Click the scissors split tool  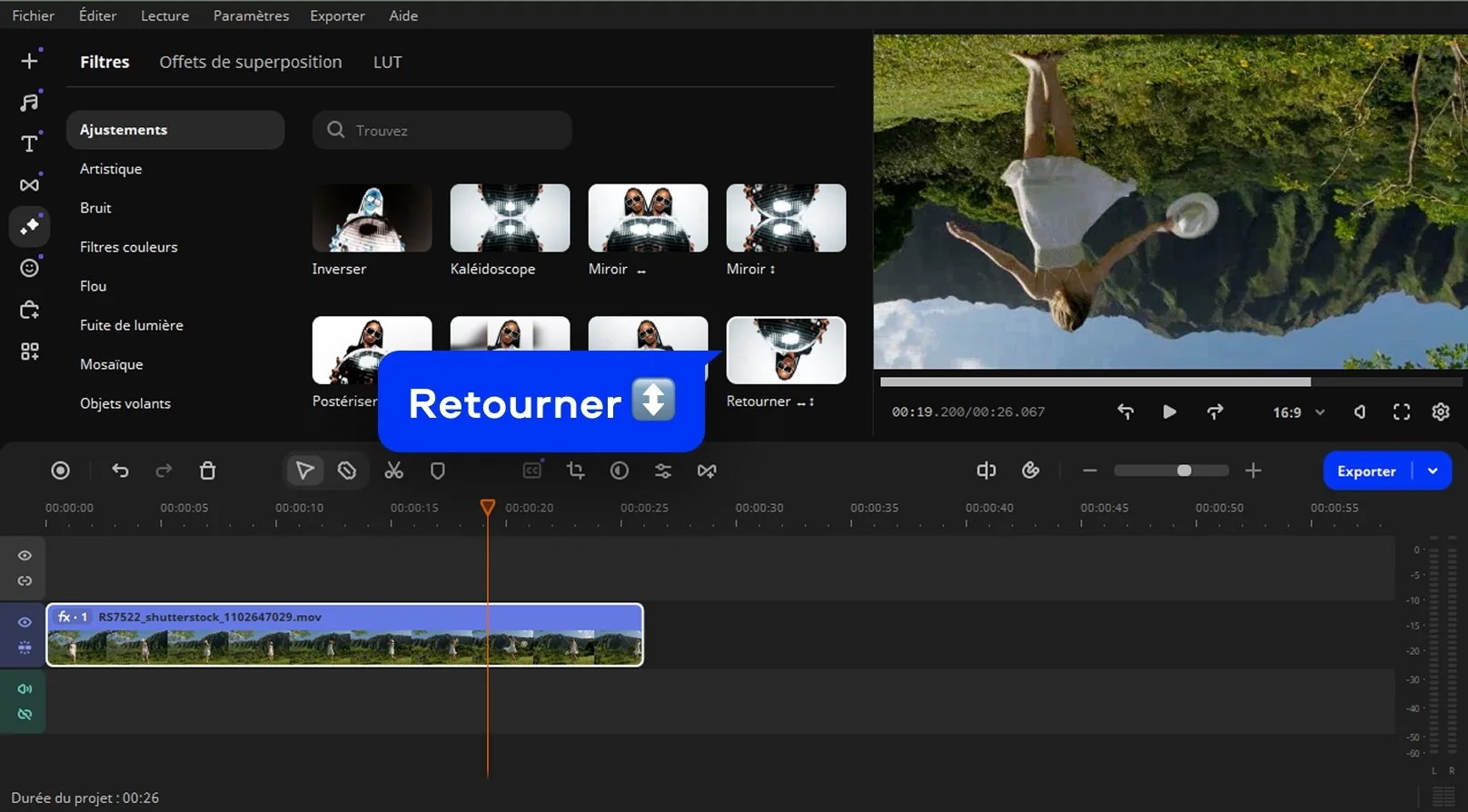(393, 470)
